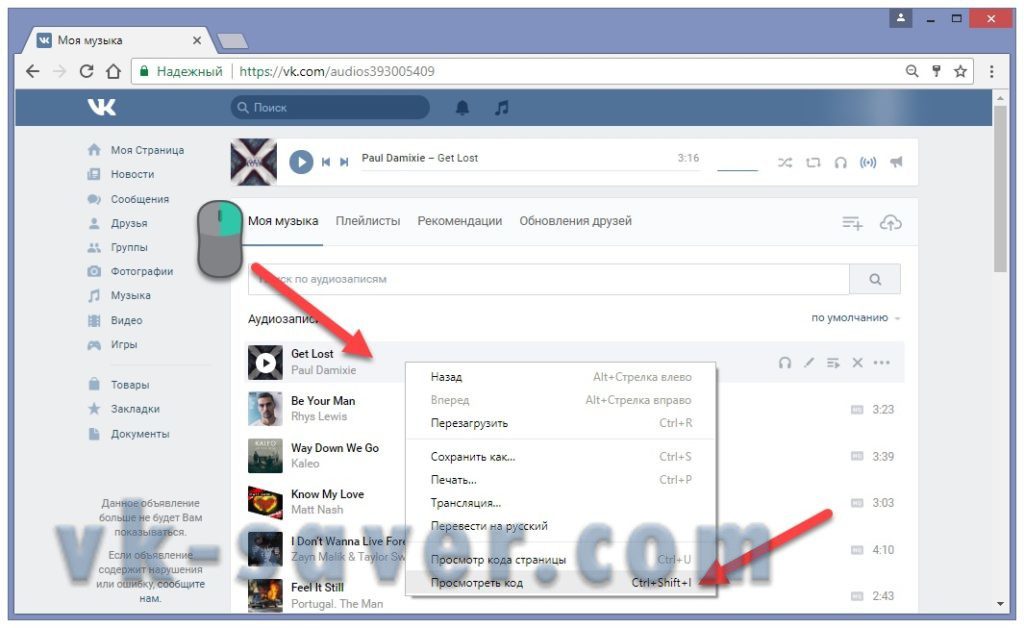Choose Печать... in context menu
1024x628 pixels.
pos(561,480)
